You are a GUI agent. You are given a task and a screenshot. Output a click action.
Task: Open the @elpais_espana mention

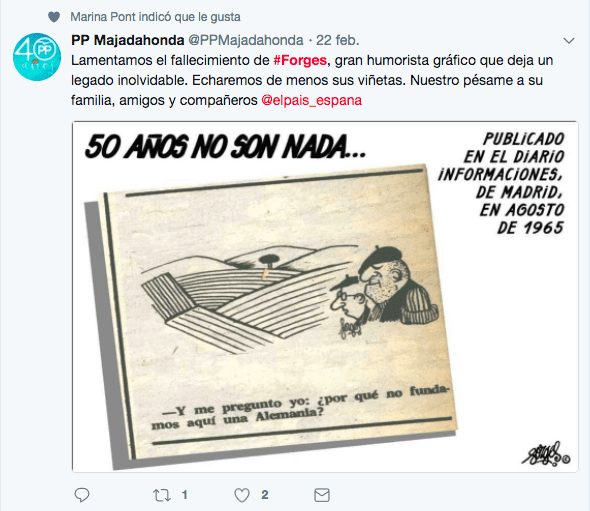(x=312, y=100)
